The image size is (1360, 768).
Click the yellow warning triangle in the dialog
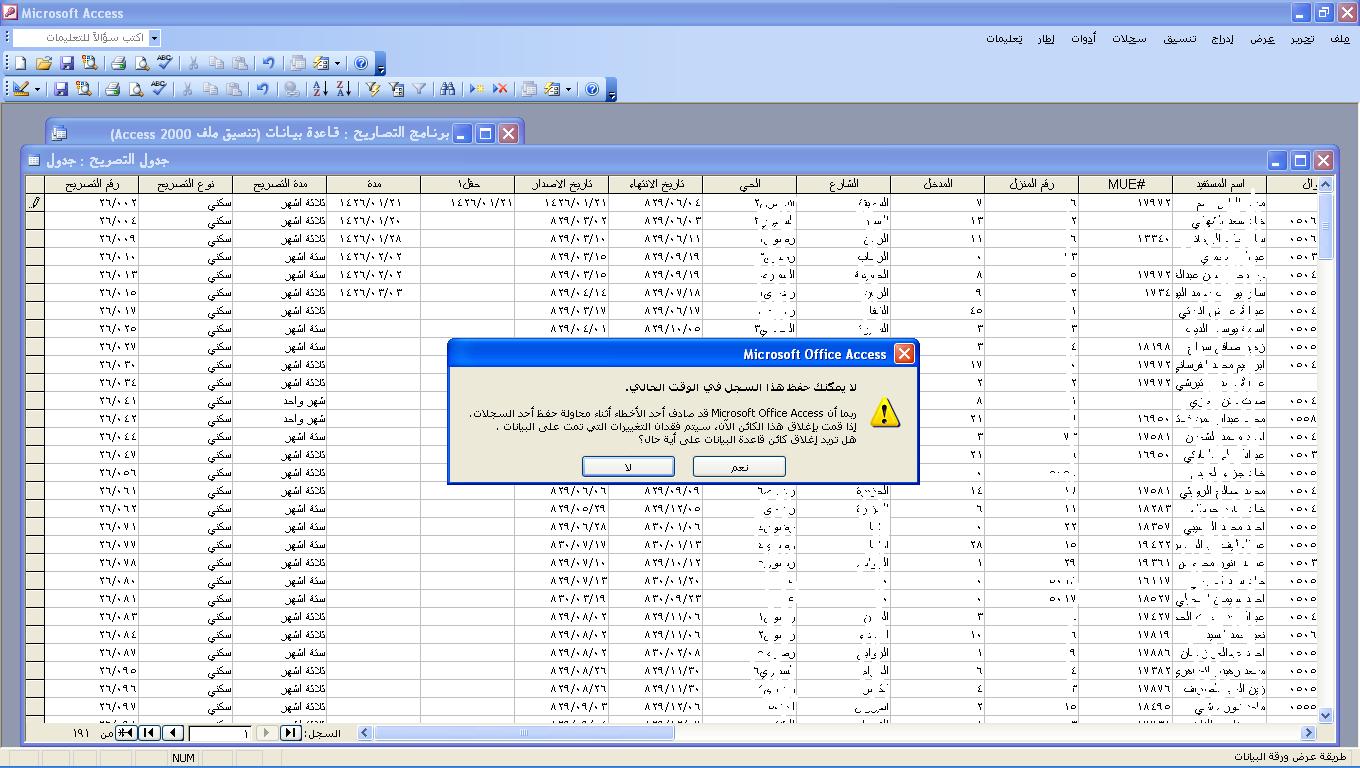(884, 412)
